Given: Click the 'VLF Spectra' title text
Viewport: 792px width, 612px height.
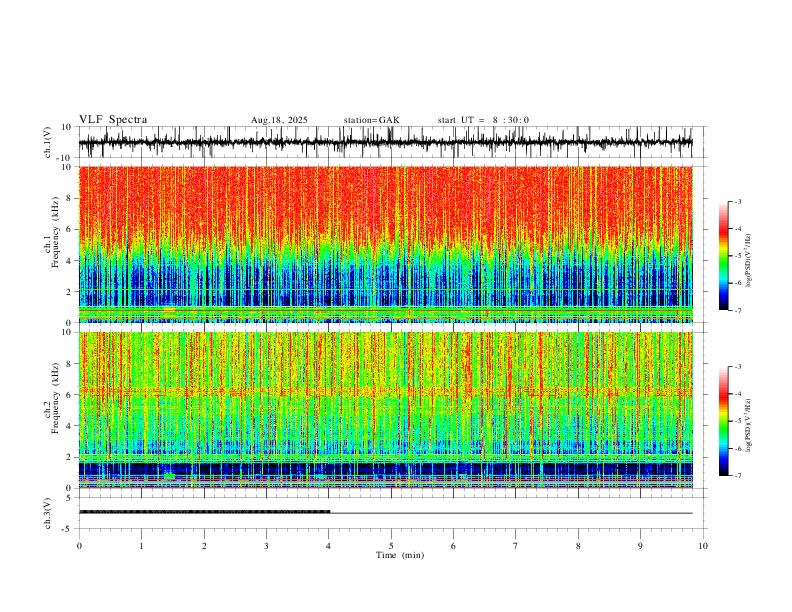Looking at the screenshot, I should tap(113, 120).
